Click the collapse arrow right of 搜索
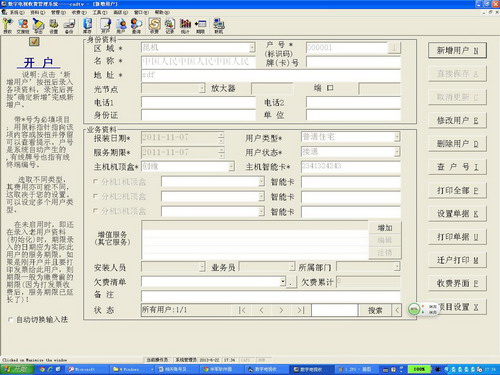Screen dimensions: 500x375 coord(397,310)
